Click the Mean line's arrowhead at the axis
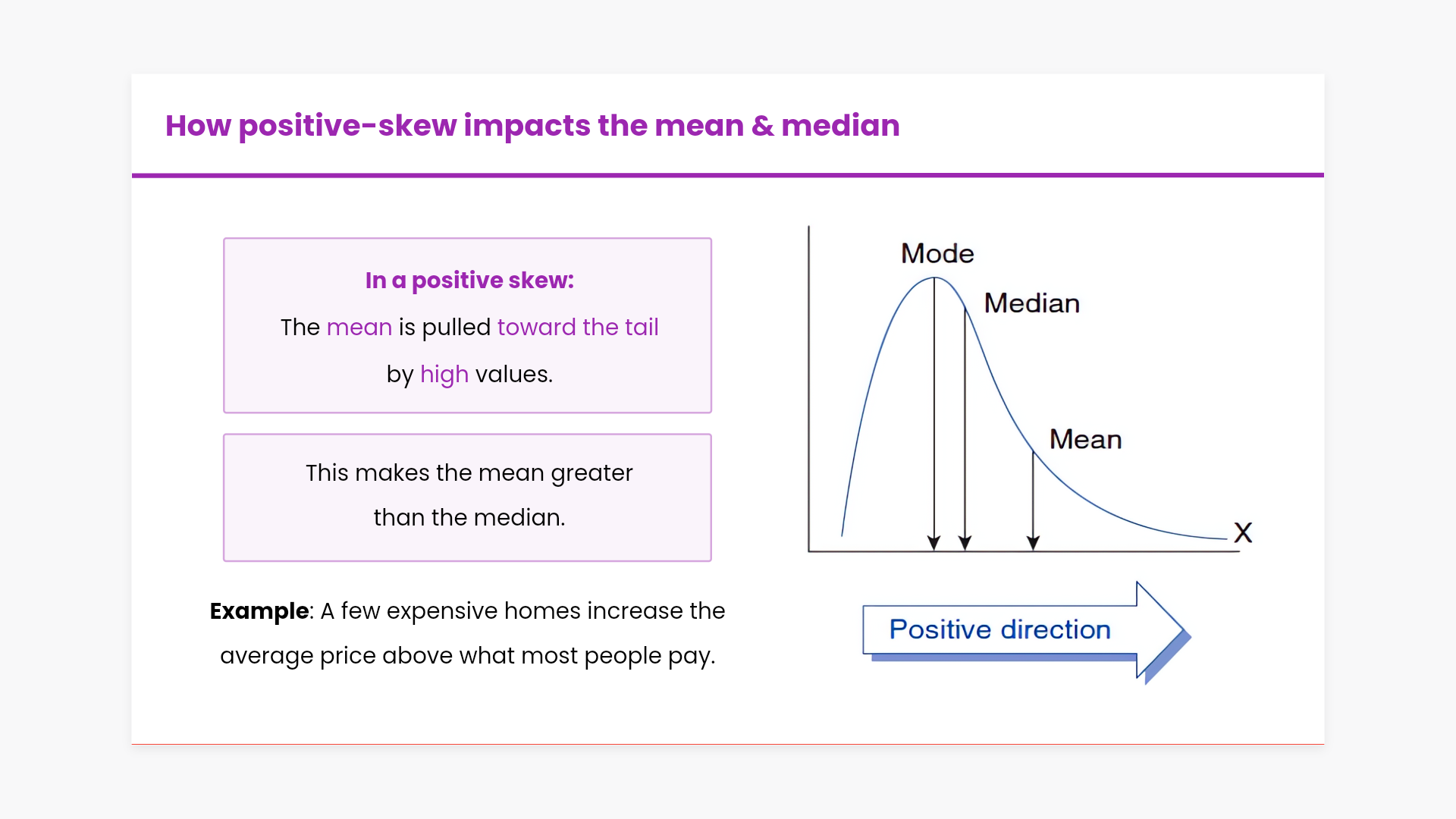 tap(1033, 543)
